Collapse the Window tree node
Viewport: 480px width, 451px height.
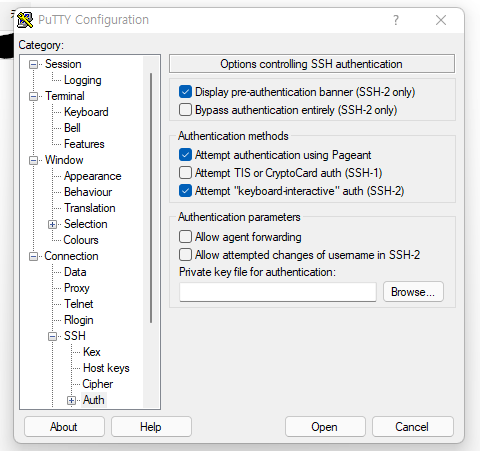click(x=33, y=160)
